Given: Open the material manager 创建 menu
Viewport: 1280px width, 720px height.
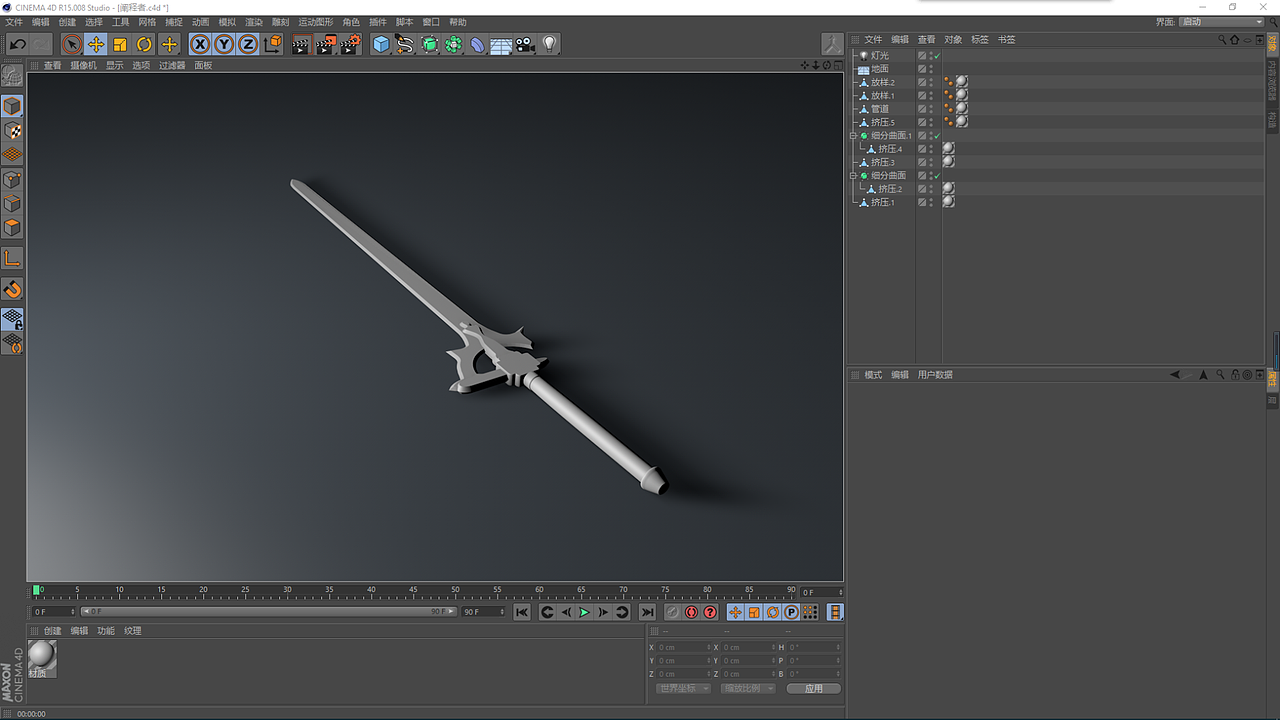Looking at the screenshot, I should [x=52, y=631].
